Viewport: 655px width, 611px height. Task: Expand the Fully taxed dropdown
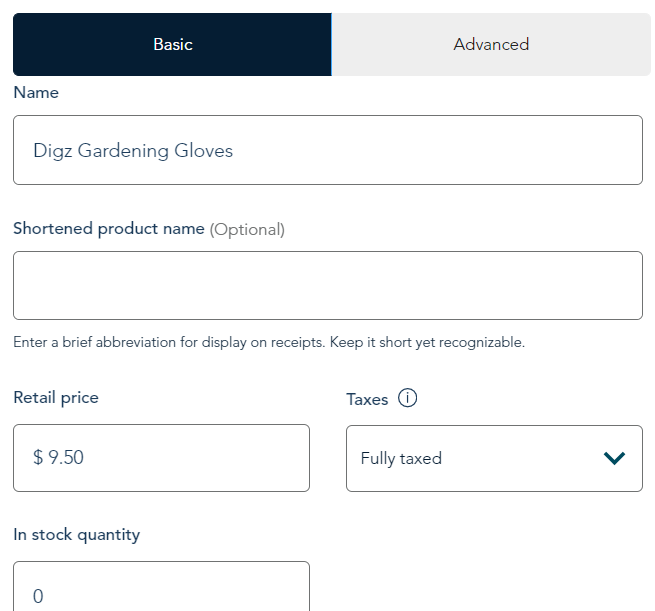click(494, 458)
